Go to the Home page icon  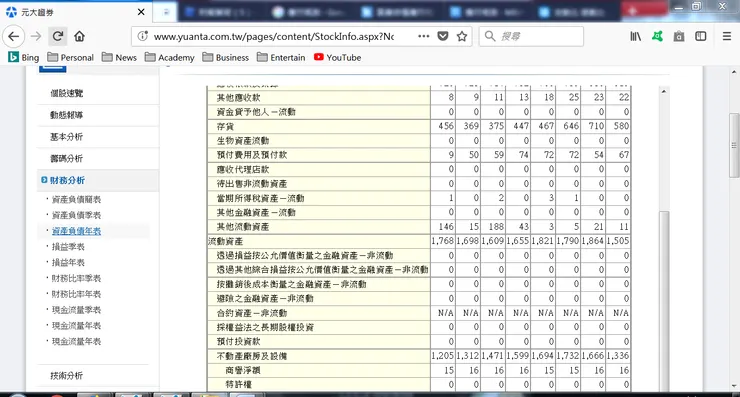[x=79, y=36]
